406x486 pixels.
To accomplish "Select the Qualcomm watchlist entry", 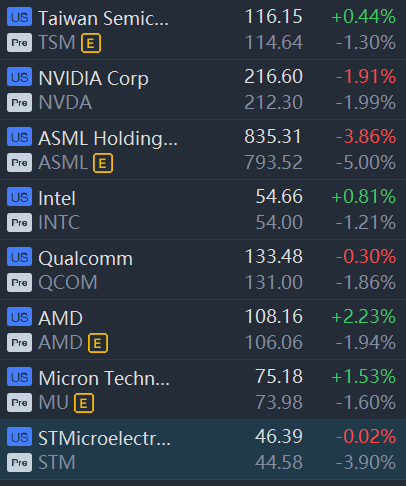I will [203, 270].
